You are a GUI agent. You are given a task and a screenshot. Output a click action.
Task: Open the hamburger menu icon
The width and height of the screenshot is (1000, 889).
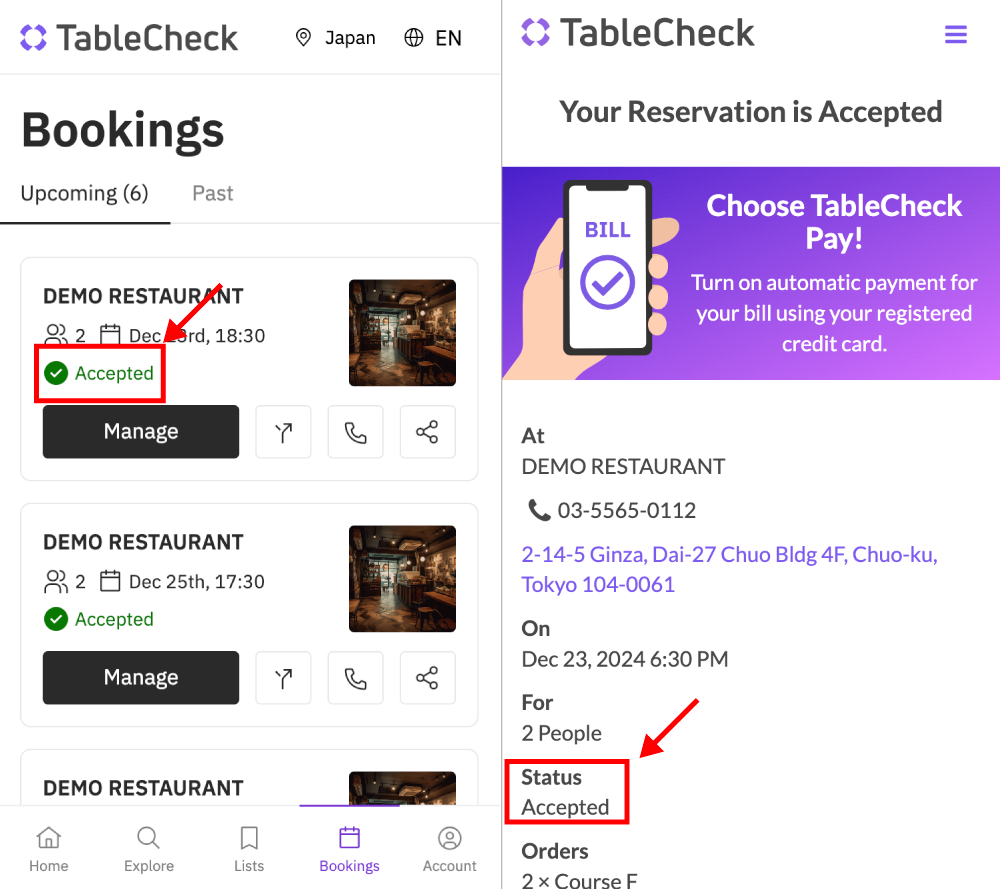click(x=956, y=35)
